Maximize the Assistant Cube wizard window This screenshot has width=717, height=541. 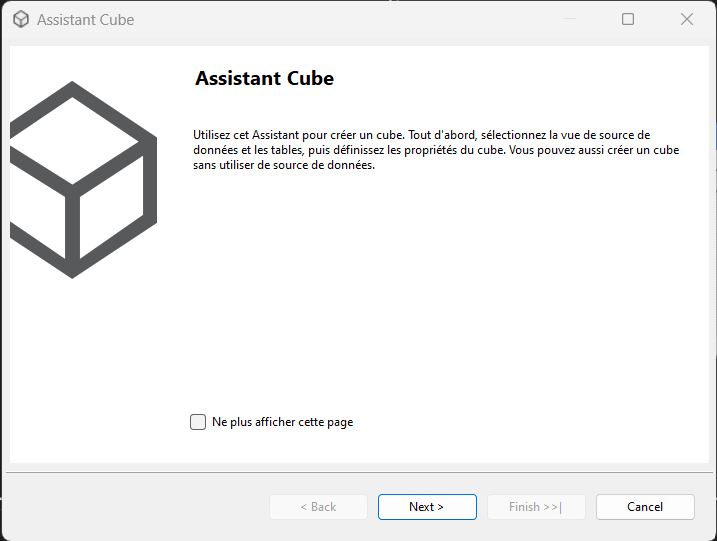click(628, 19)
